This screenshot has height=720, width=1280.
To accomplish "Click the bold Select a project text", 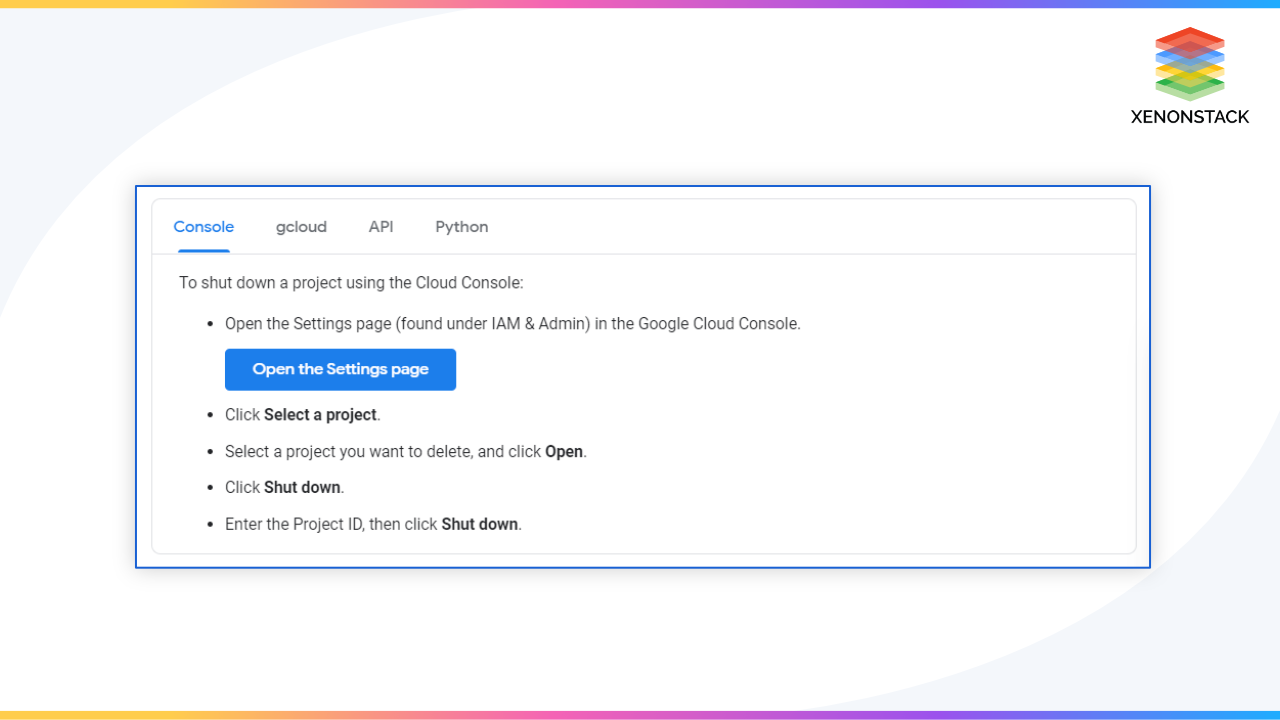I will (320, 414).
